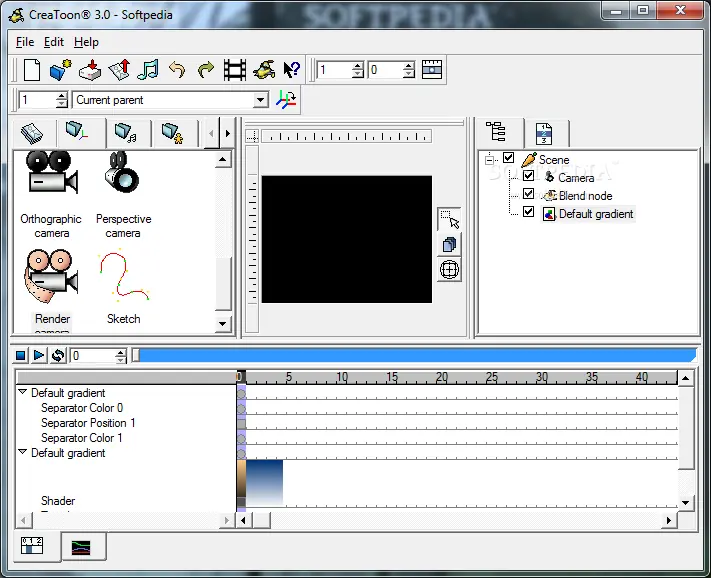The image size is (711, 578).
Task: Click the selection arrow tool beside preview
Action: [x=449, y=219]
